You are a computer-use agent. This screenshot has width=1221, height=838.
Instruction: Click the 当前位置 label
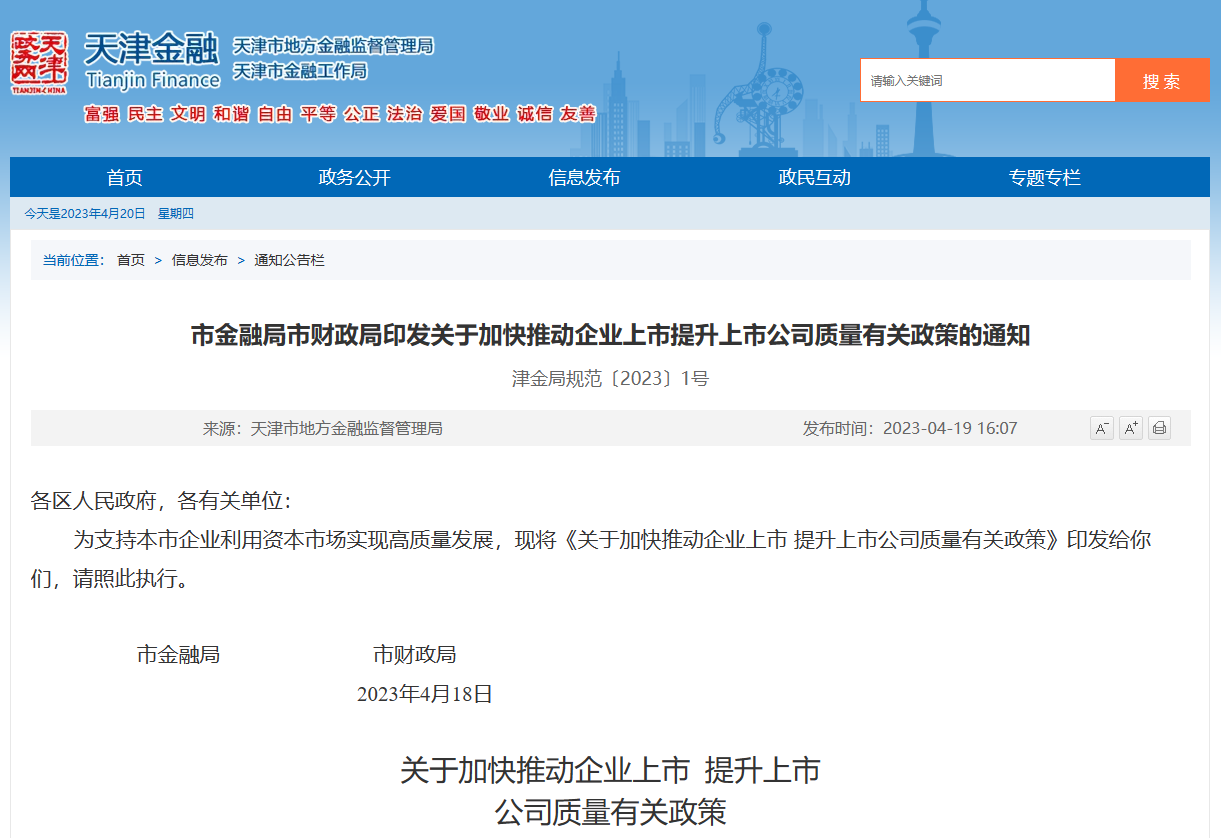click(73, 260)
